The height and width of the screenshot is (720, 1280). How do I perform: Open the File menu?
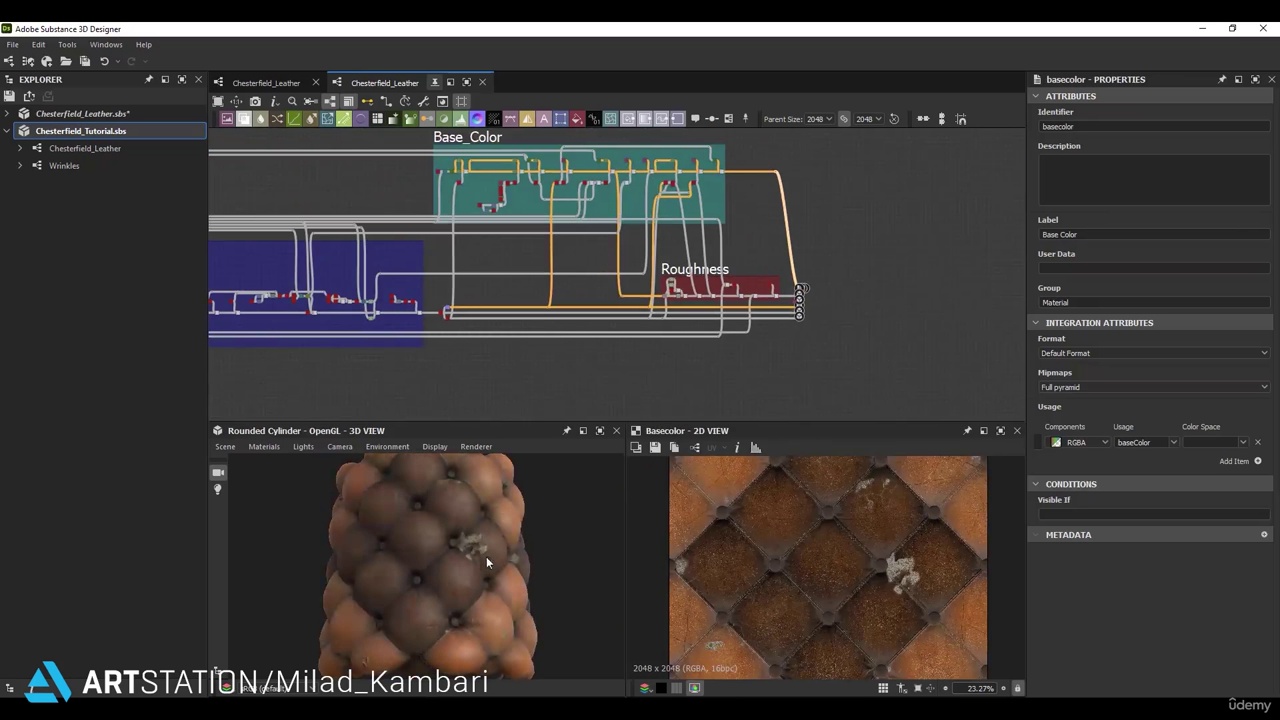coord(12,44)
